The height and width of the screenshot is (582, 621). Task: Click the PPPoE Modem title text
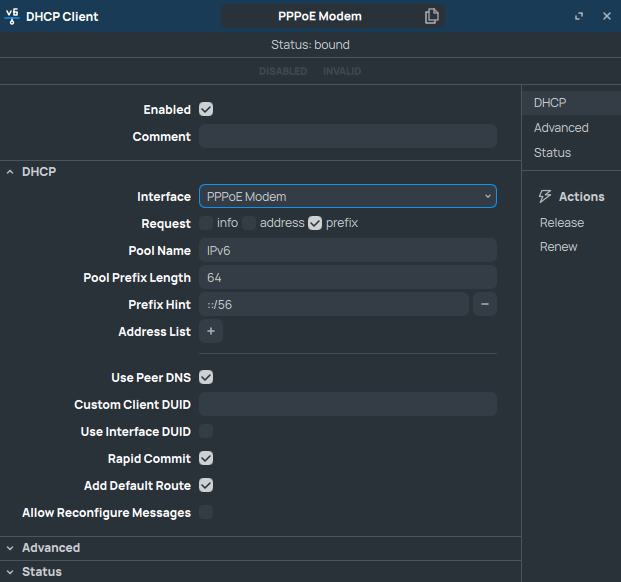[x=320, y=16]
